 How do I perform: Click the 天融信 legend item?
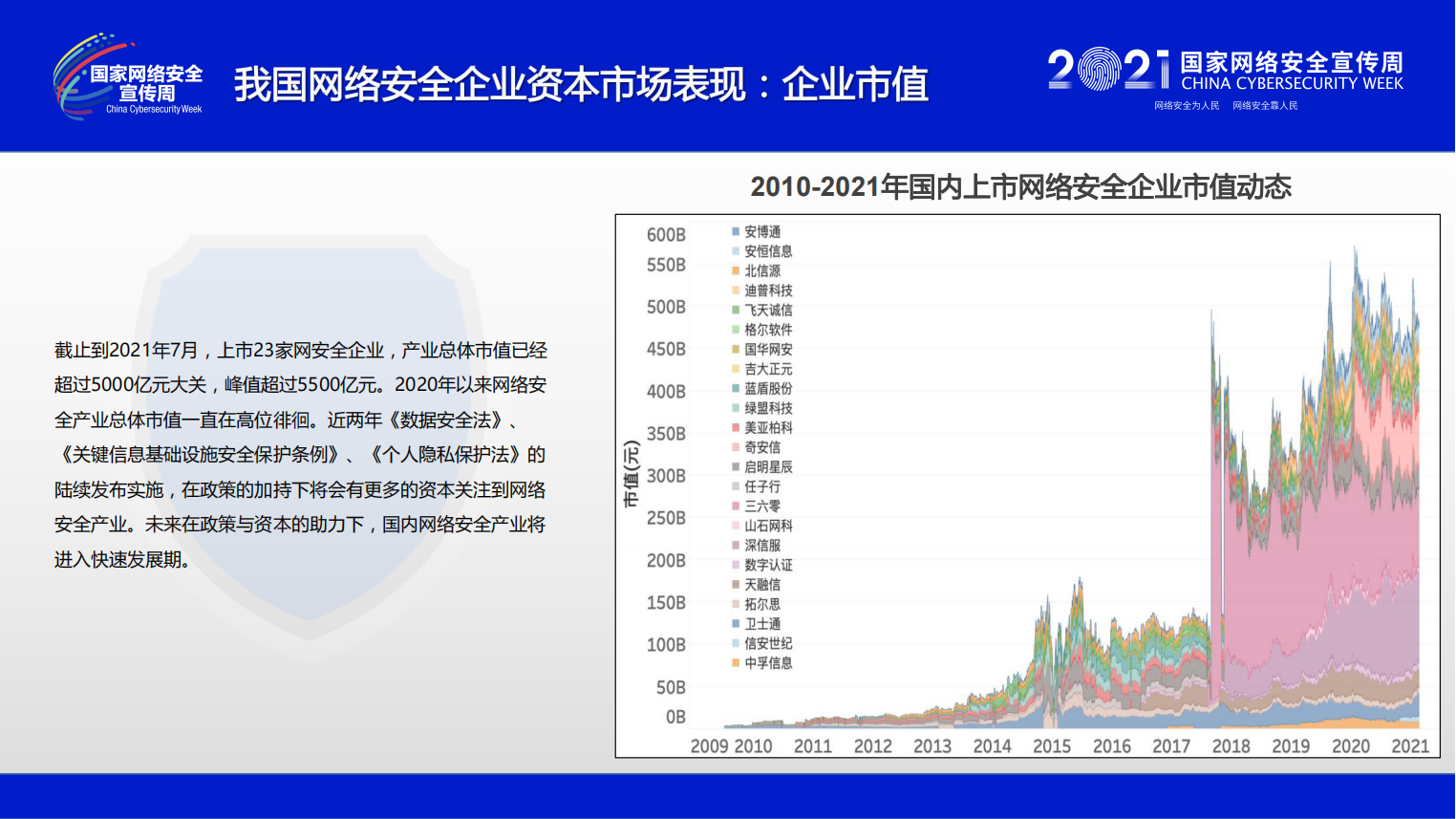click(x=761, y=585)
